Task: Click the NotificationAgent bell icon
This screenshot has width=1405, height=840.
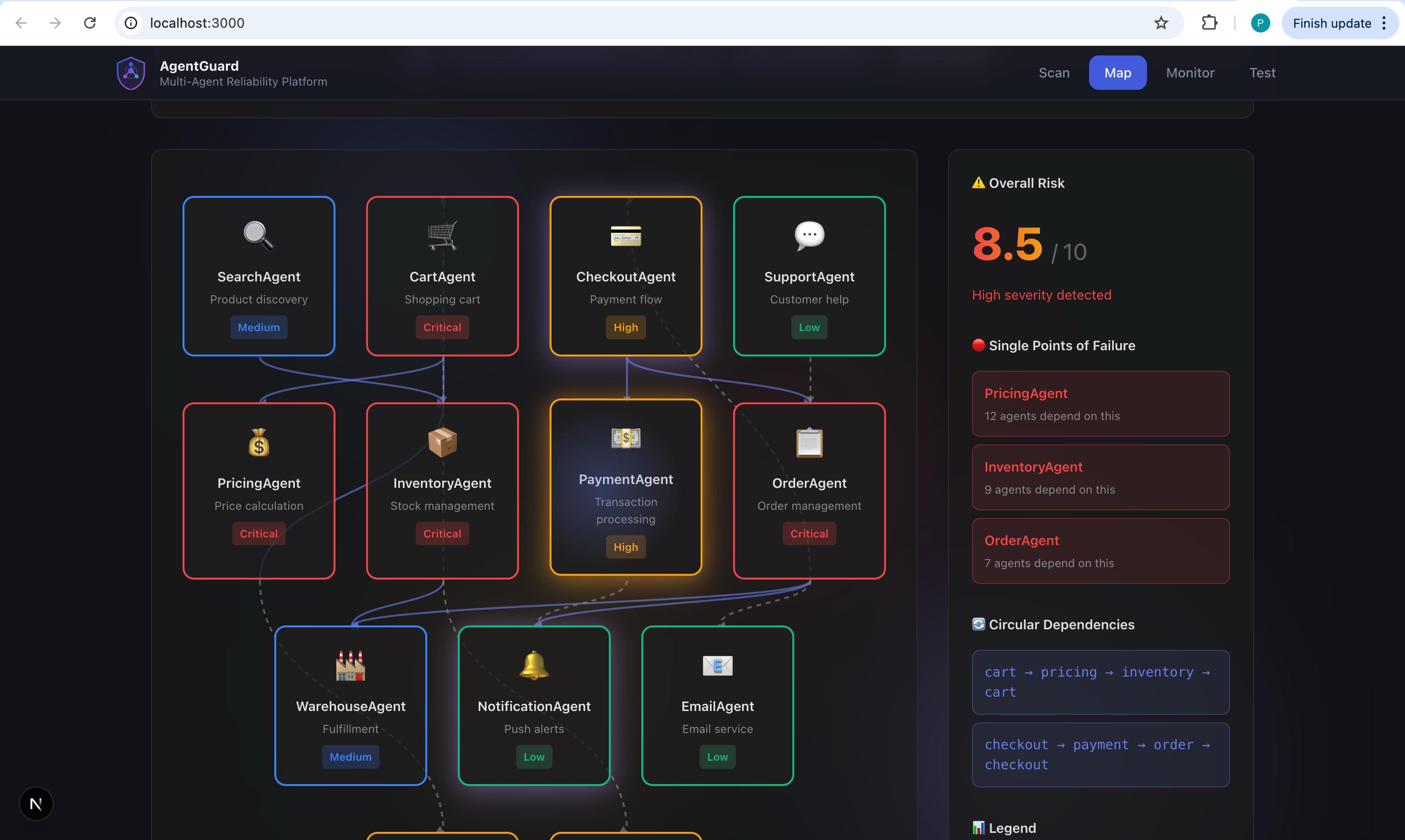Action: pos(534,665)
